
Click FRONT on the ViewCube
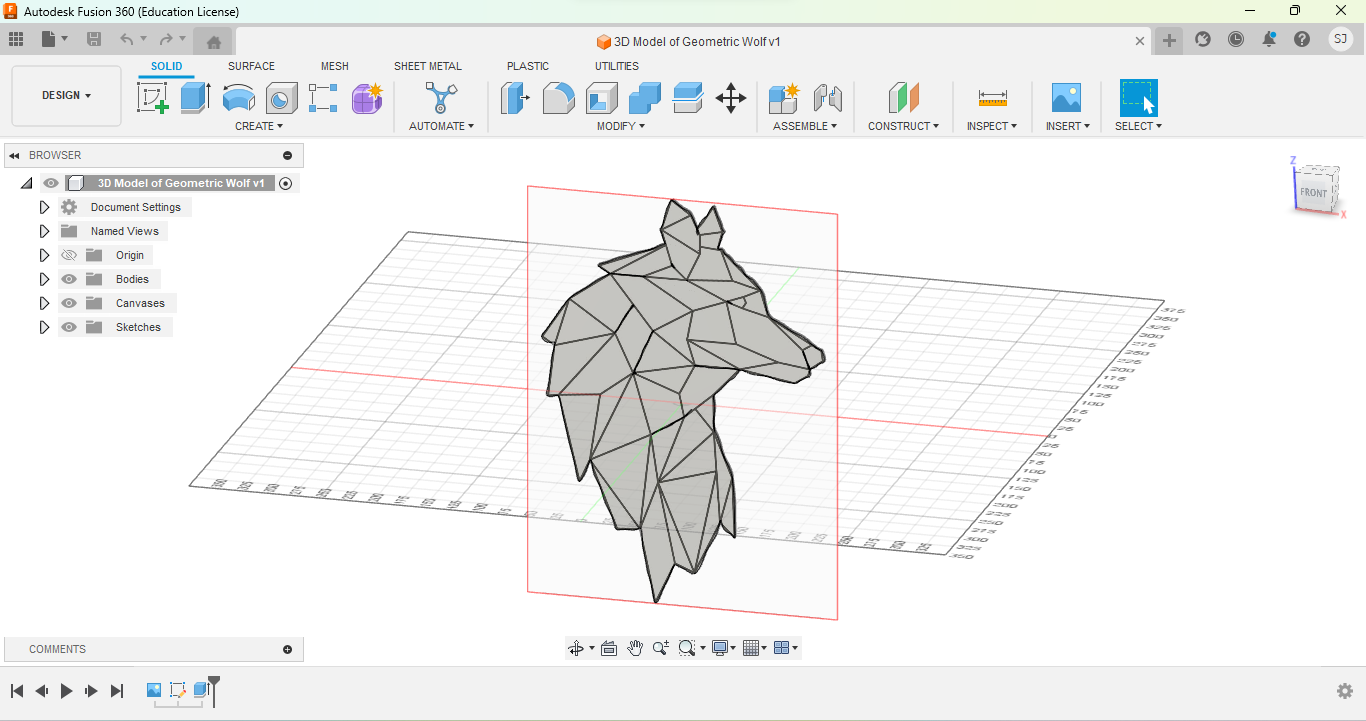coord(1313,192)
